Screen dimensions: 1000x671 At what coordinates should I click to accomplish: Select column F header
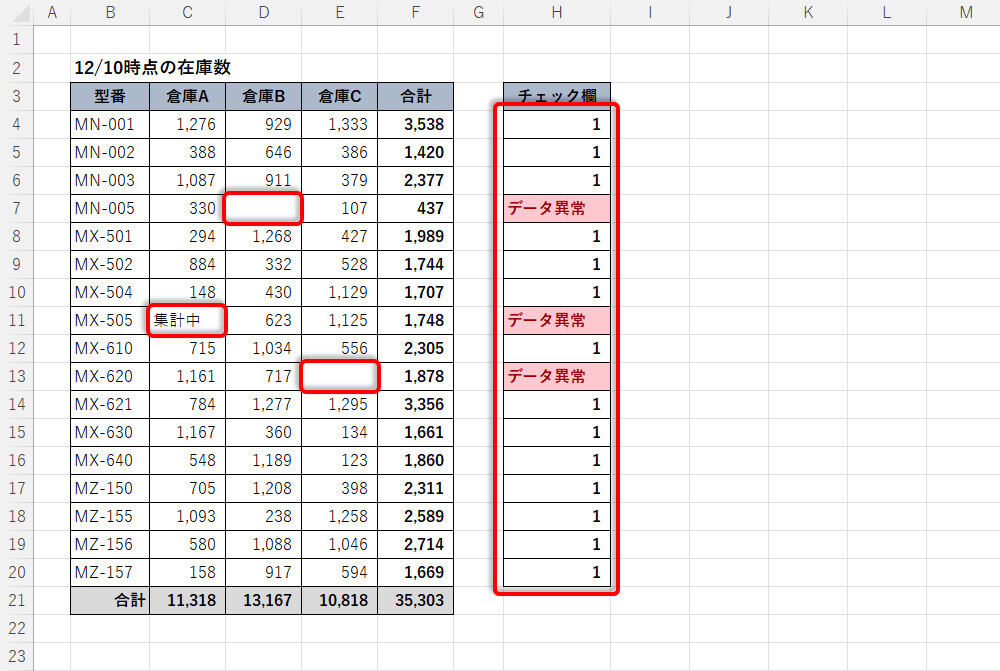coord(415,12)
